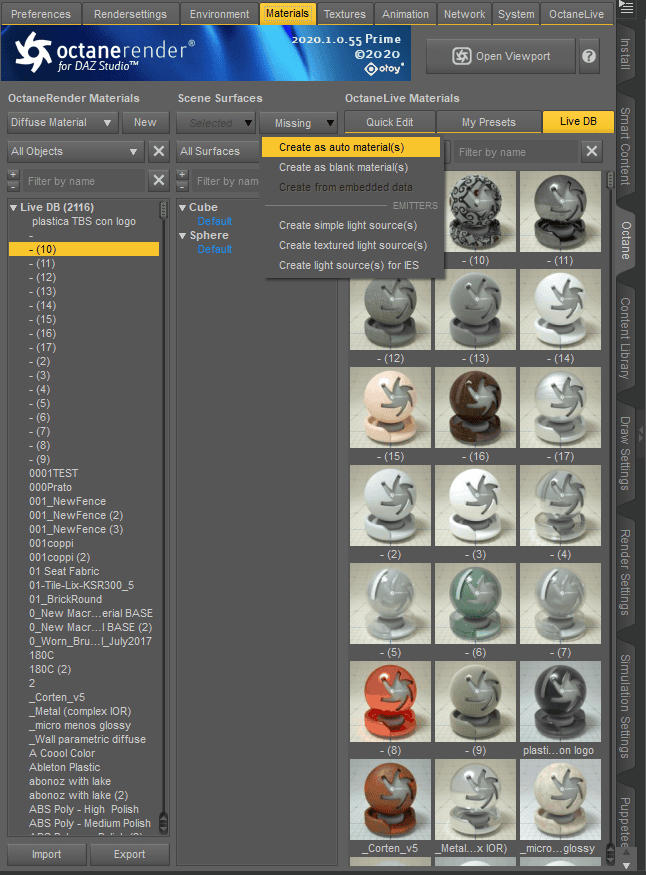Select the Cube Default surface
This screenshot has height=875, width=646.
point(215,222)
